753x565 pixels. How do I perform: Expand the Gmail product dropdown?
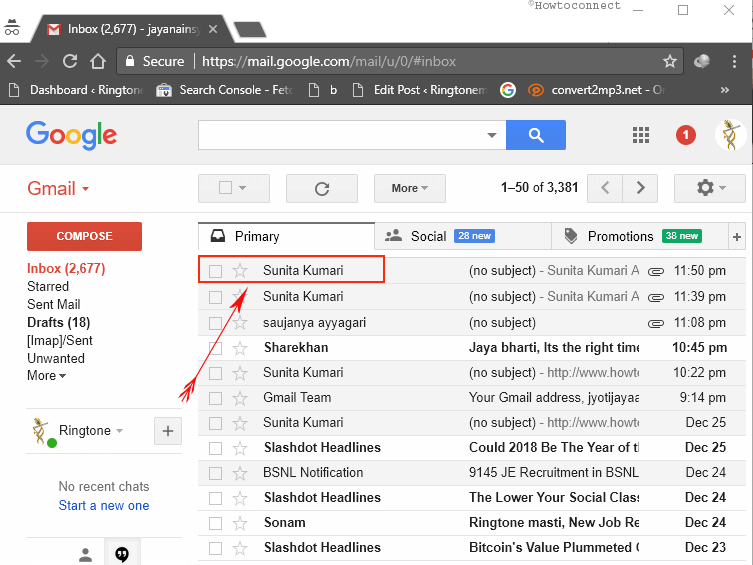click(x=58, y=189)
